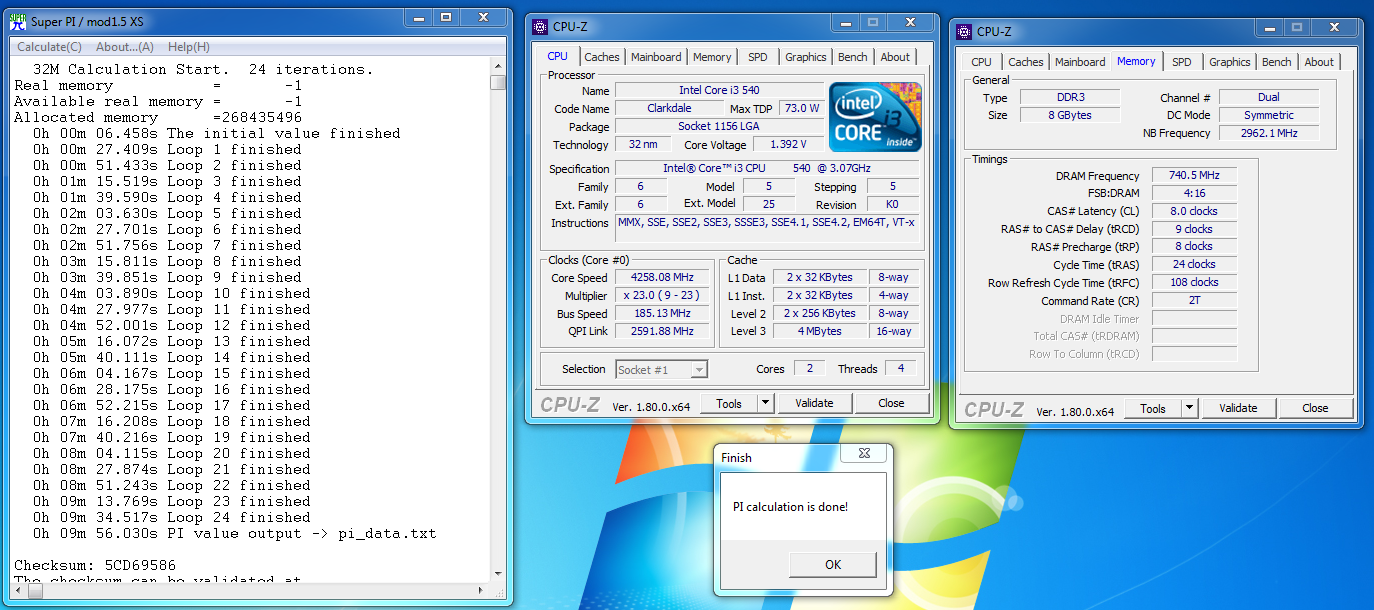Click the 'PI value output -> pi_data.txt' line
Image resolution: width=1374 pixels, height=610 pixels.
pos(235,533)
